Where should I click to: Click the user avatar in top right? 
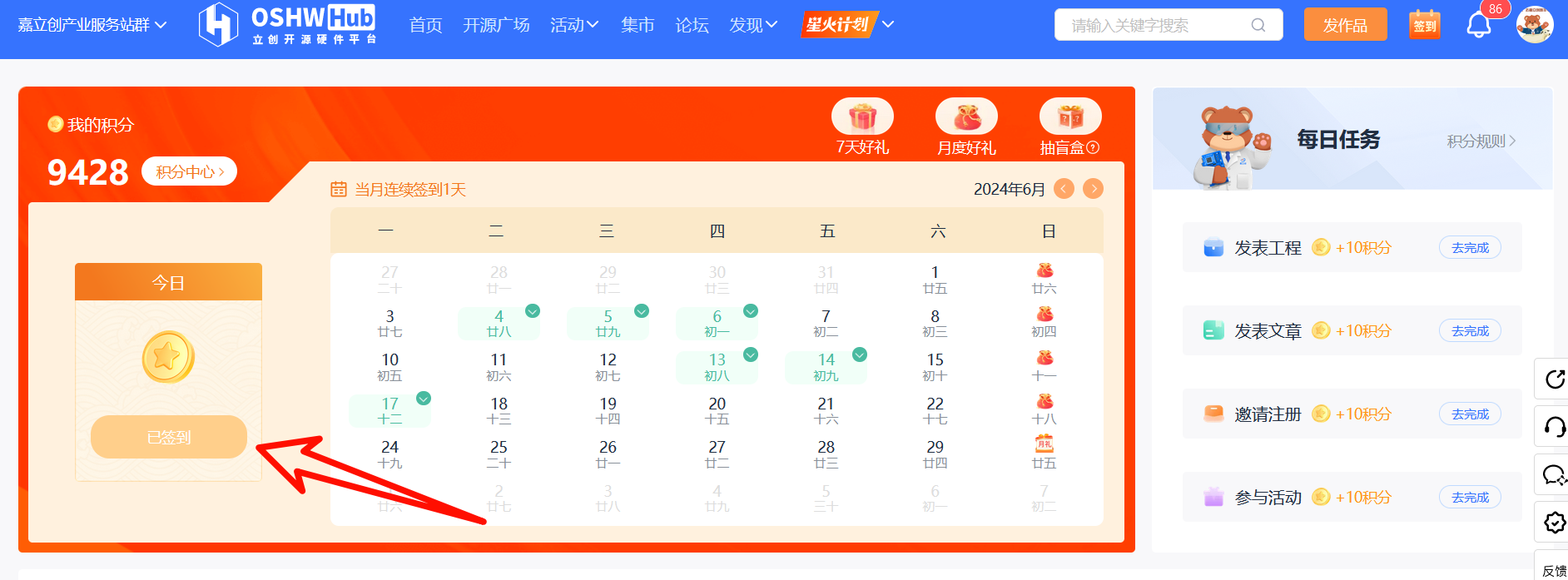1535,25
